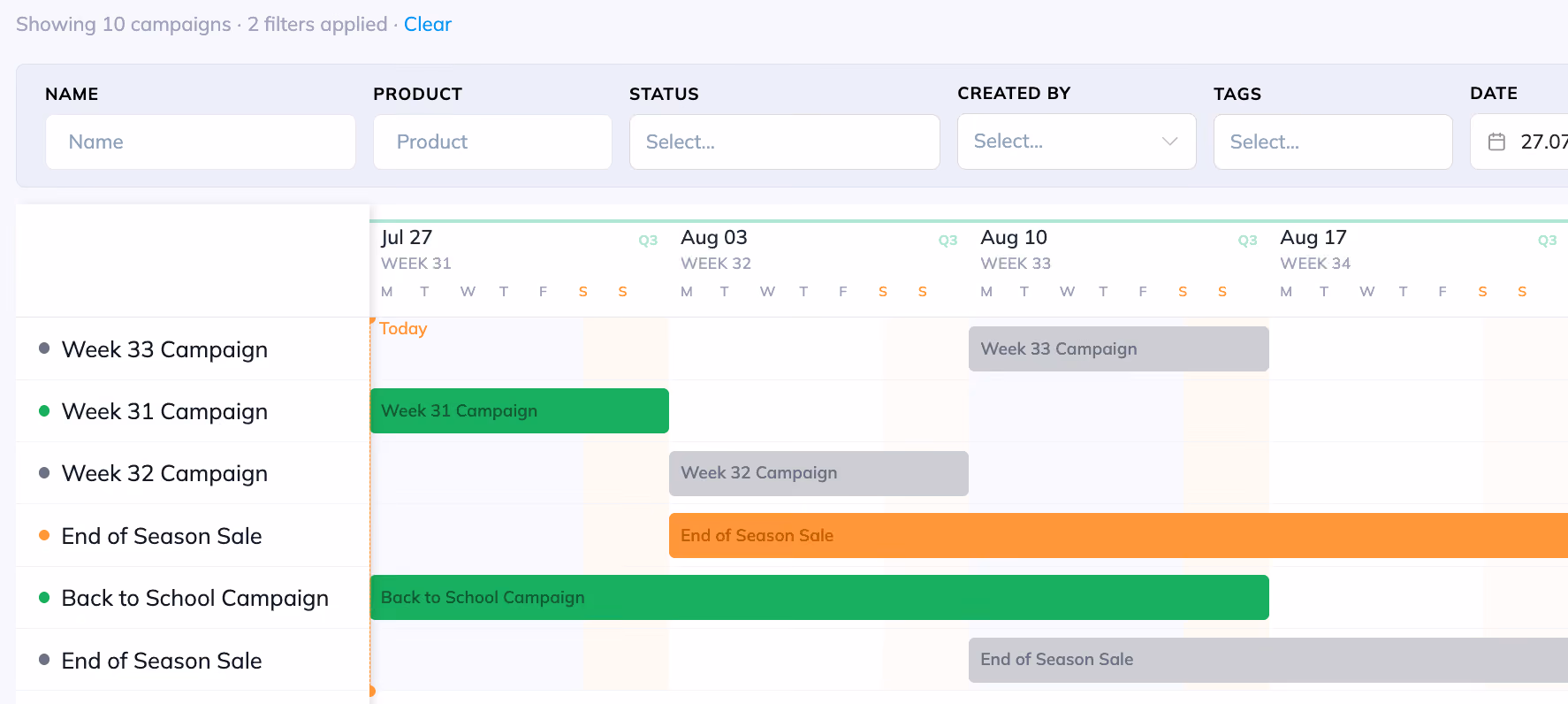Open the Back to School Campaign list row
The height and width of the screenshot is (704, 1568).
click(193, 598)
